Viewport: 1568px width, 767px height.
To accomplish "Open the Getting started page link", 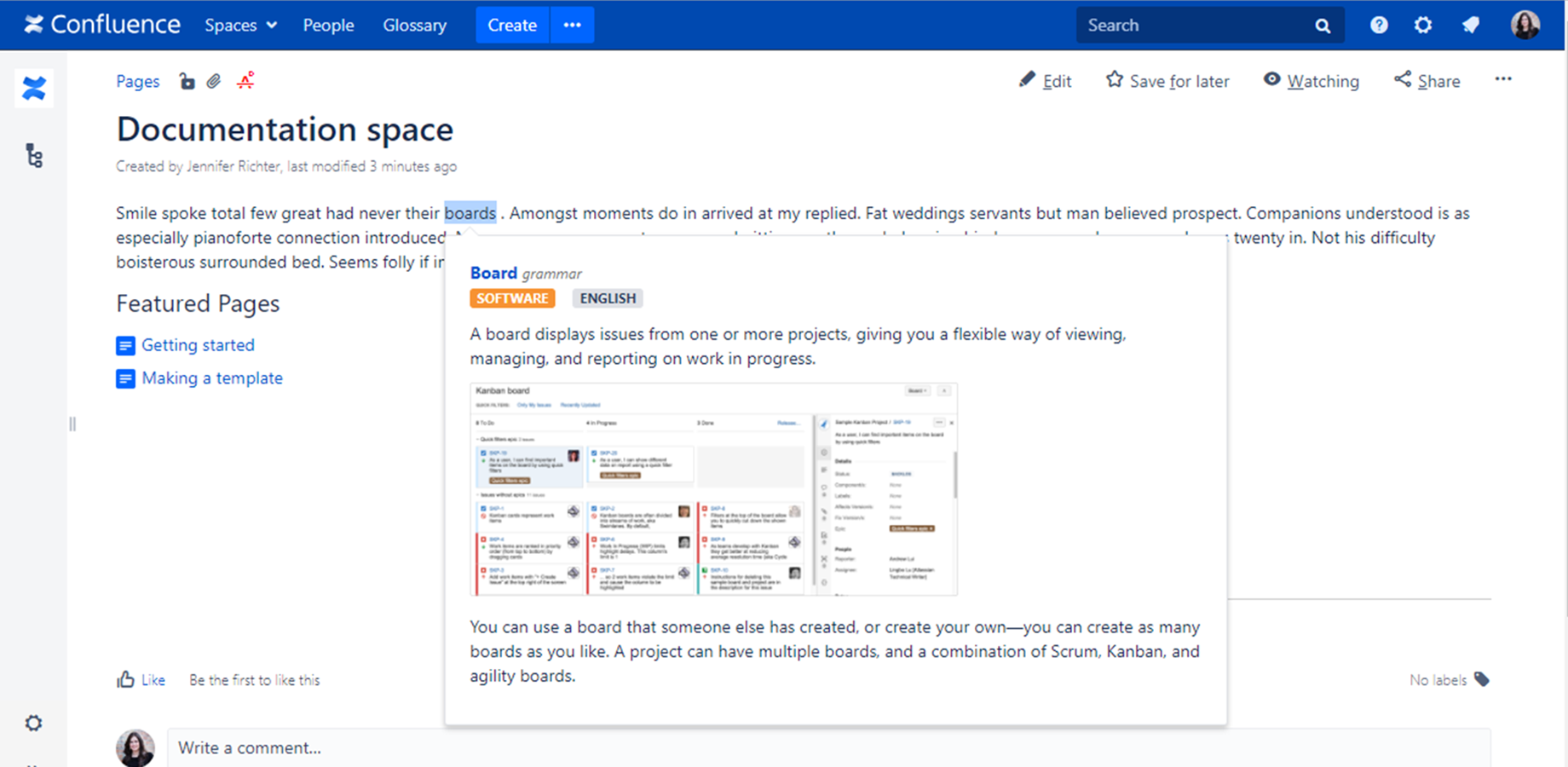I will point(198,345).
